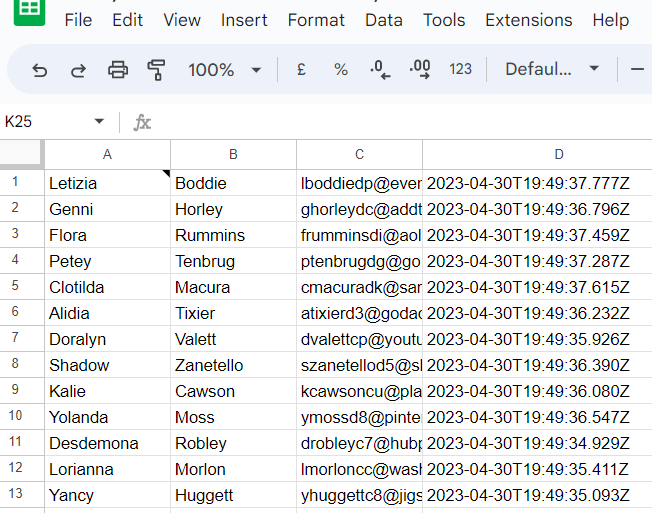Image resolution: width=652 pixels, height=513 pixels.
Task: Select row 7 header
Action: pyautogui.click(x=22, y=338)
